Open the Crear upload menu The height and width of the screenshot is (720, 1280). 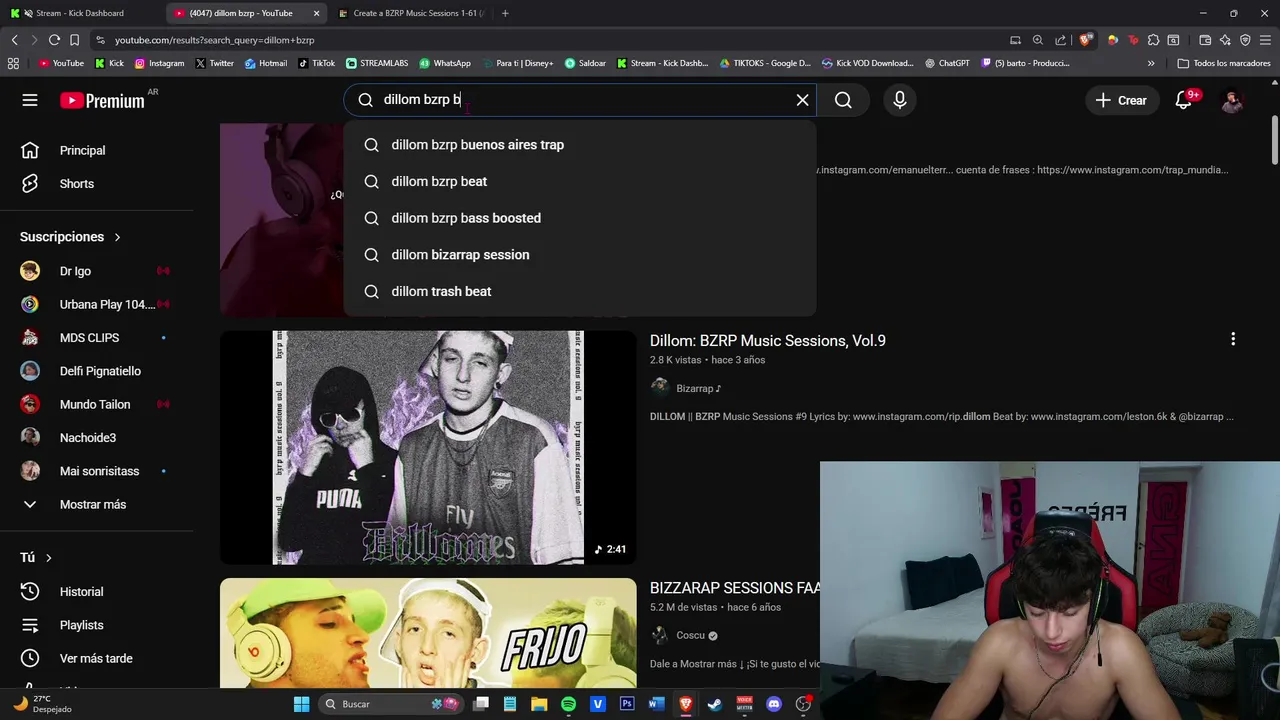[x=1121, y=100]
